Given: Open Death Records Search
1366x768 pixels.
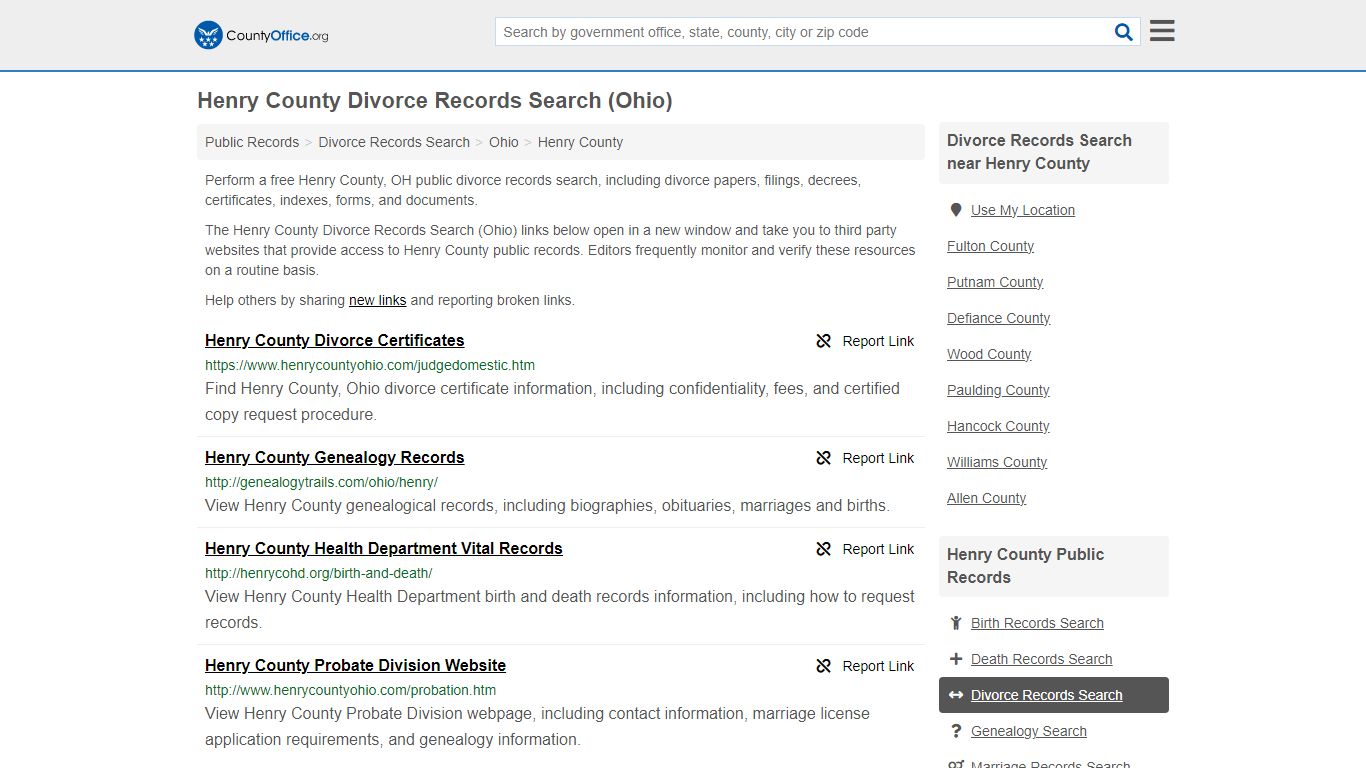Looking at the screenshot, I should tap(1042, 659).
